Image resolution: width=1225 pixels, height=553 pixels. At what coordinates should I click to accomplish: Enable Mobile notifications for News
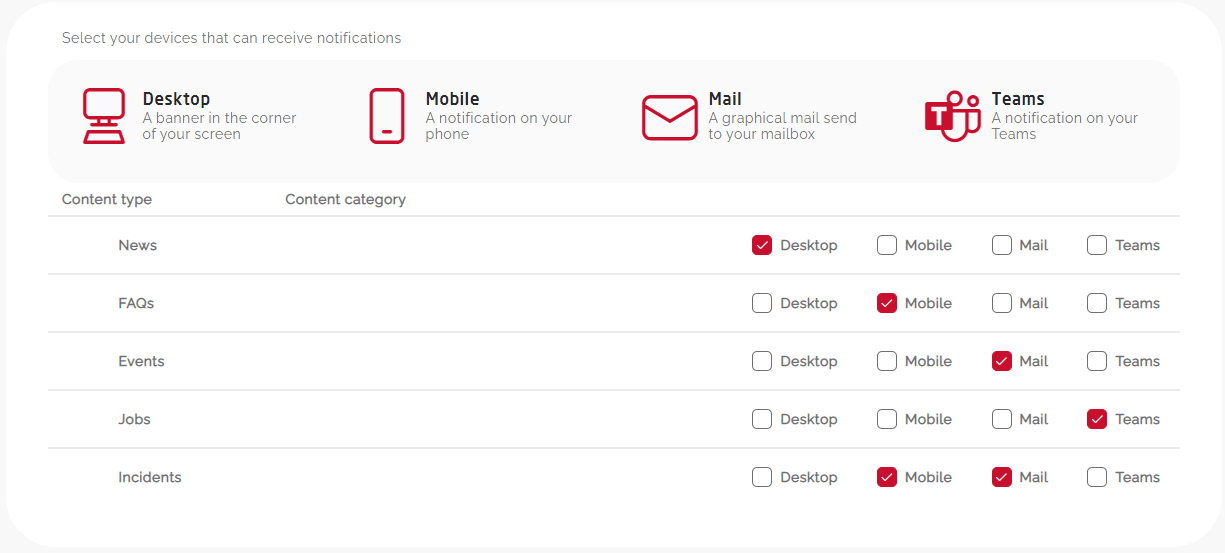pos(887,245)
